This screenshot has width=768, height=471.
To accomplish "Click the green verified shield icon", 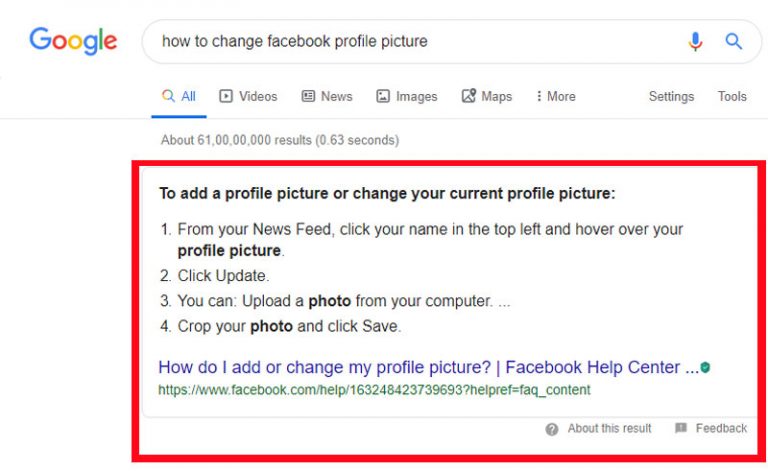I will click(x=706, y=367).
